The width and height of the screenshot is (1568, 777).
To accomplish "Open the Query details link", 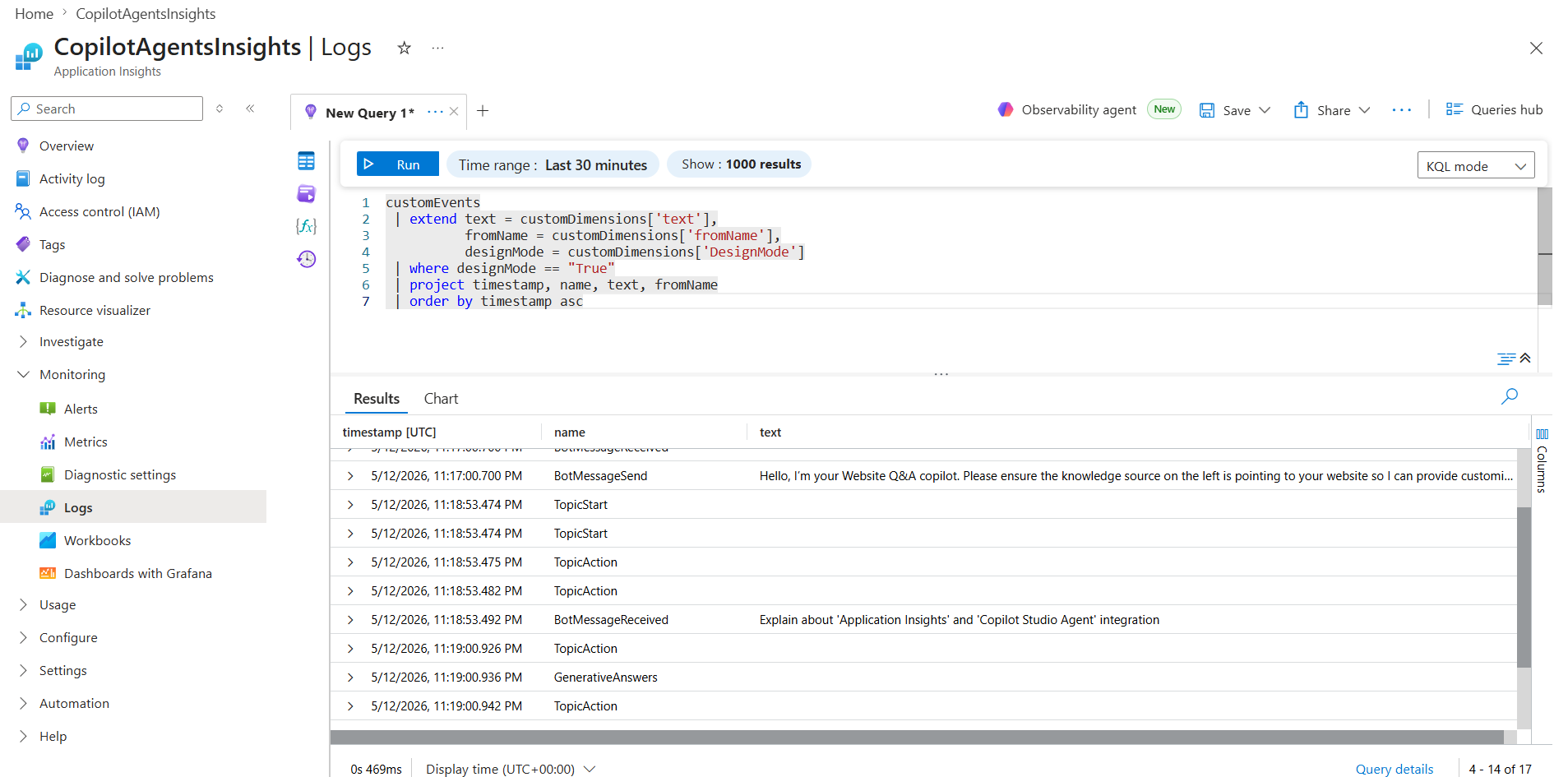I will point(1395,769).
